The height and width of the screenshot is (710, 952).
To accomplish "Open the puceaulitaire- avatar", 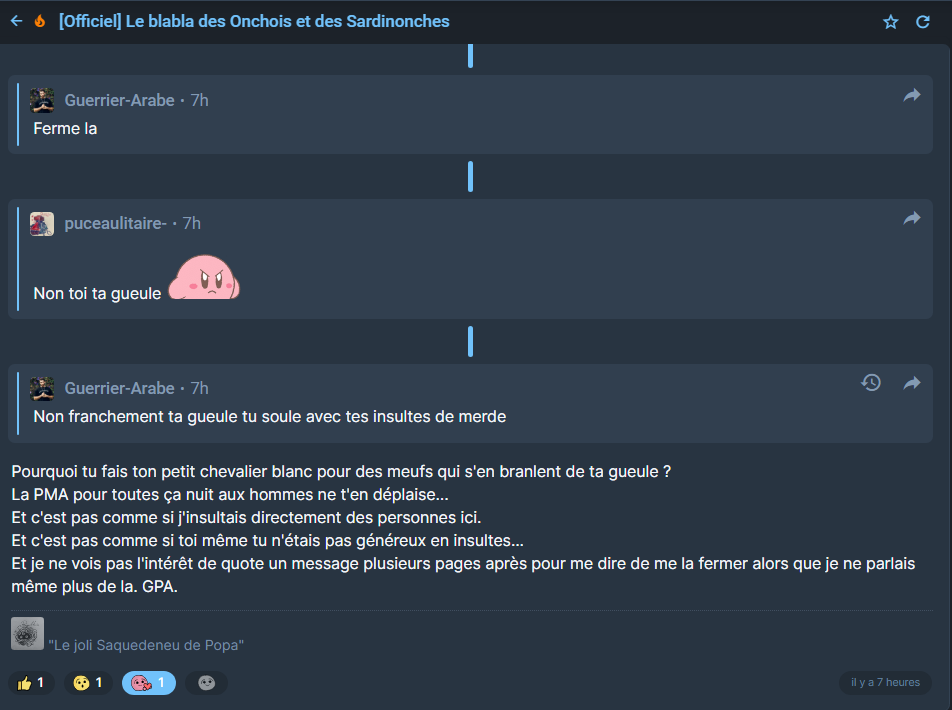I will pyautogui.click(x=42, y=224).
